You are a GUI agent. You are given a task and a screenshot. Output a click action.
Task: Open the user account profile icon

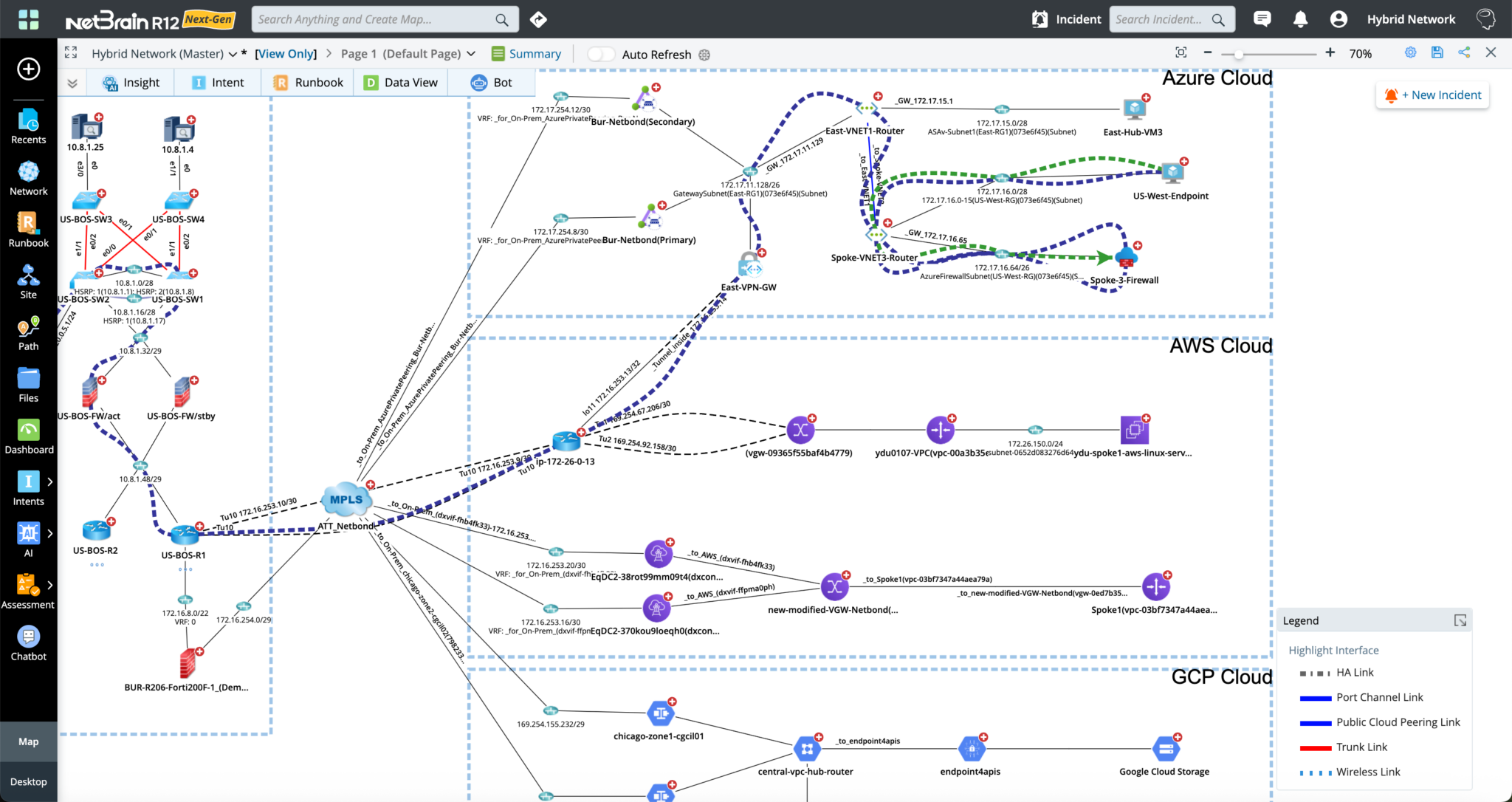(x=1339, y=19)
